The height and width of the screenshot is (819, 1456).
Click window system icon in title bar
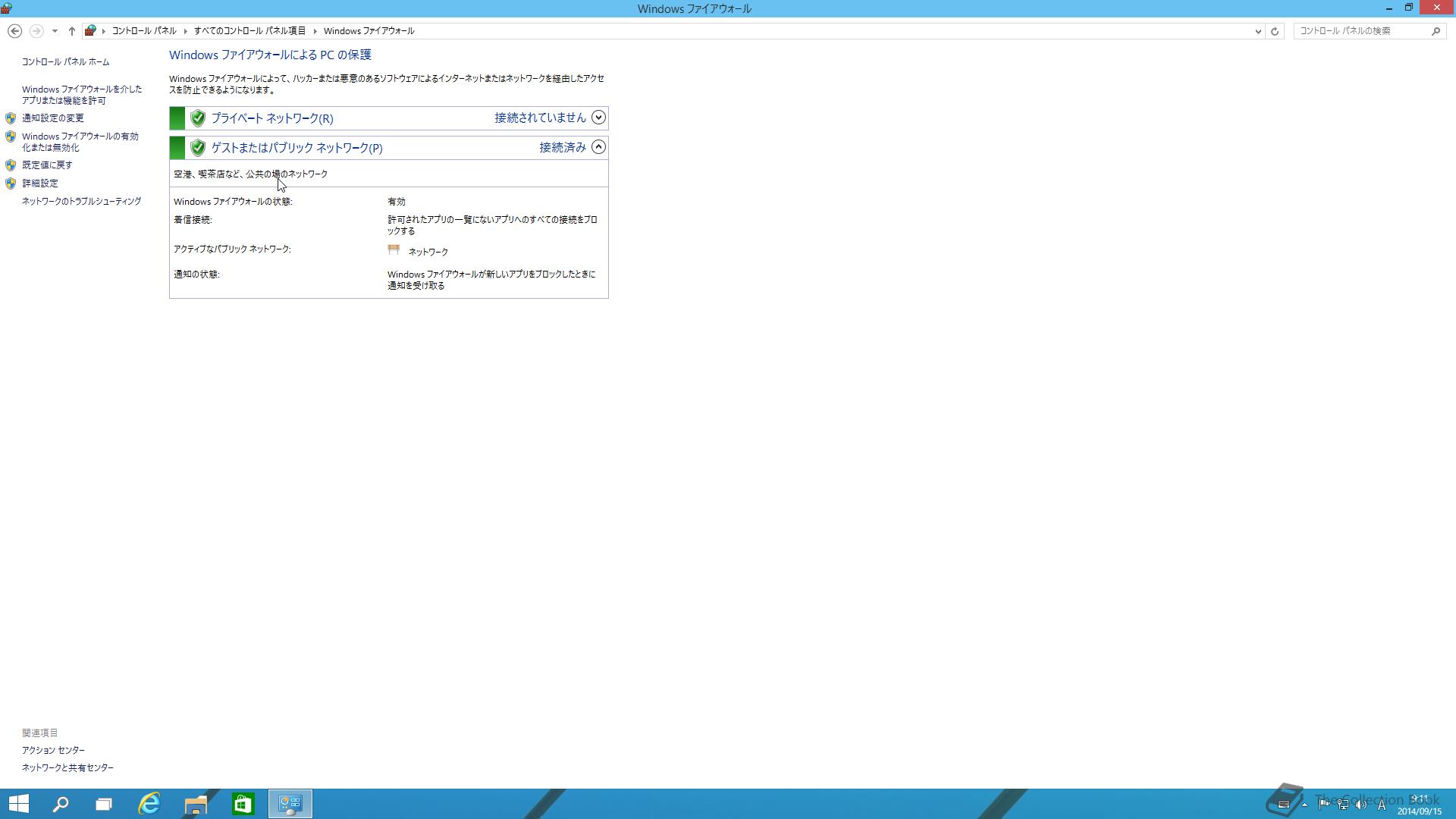click(x=6, y=8)
